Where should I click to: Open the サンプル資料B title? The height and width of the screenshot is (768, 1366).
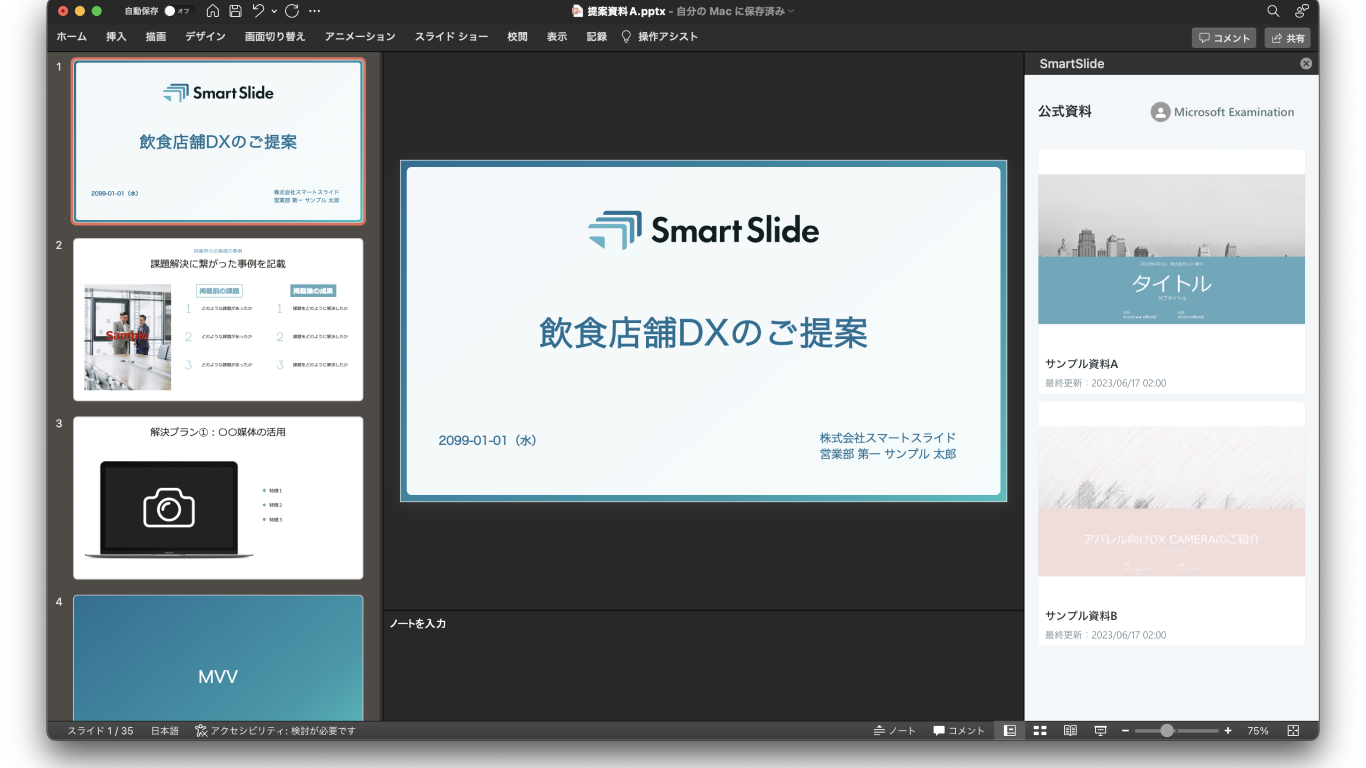click(1081, 616)
